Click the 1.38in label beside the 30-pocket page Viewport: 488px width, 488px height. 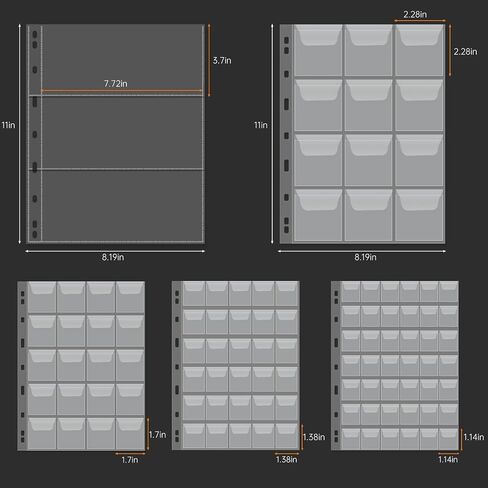tap(314, 437)
